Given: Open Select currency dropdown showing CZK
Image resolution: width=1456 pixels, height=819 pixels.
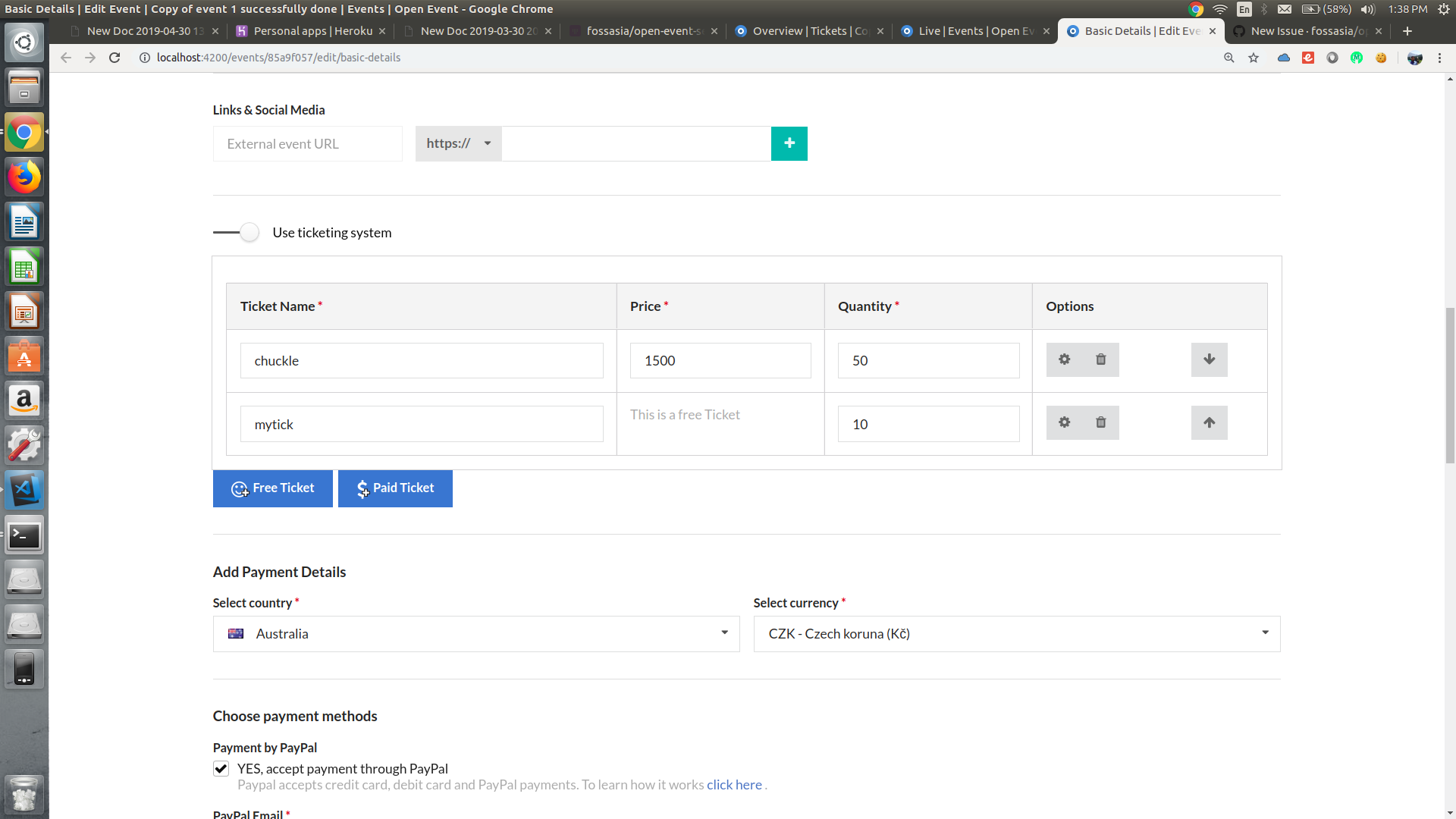Looking at the screenshot, I should click(1017, 634).
